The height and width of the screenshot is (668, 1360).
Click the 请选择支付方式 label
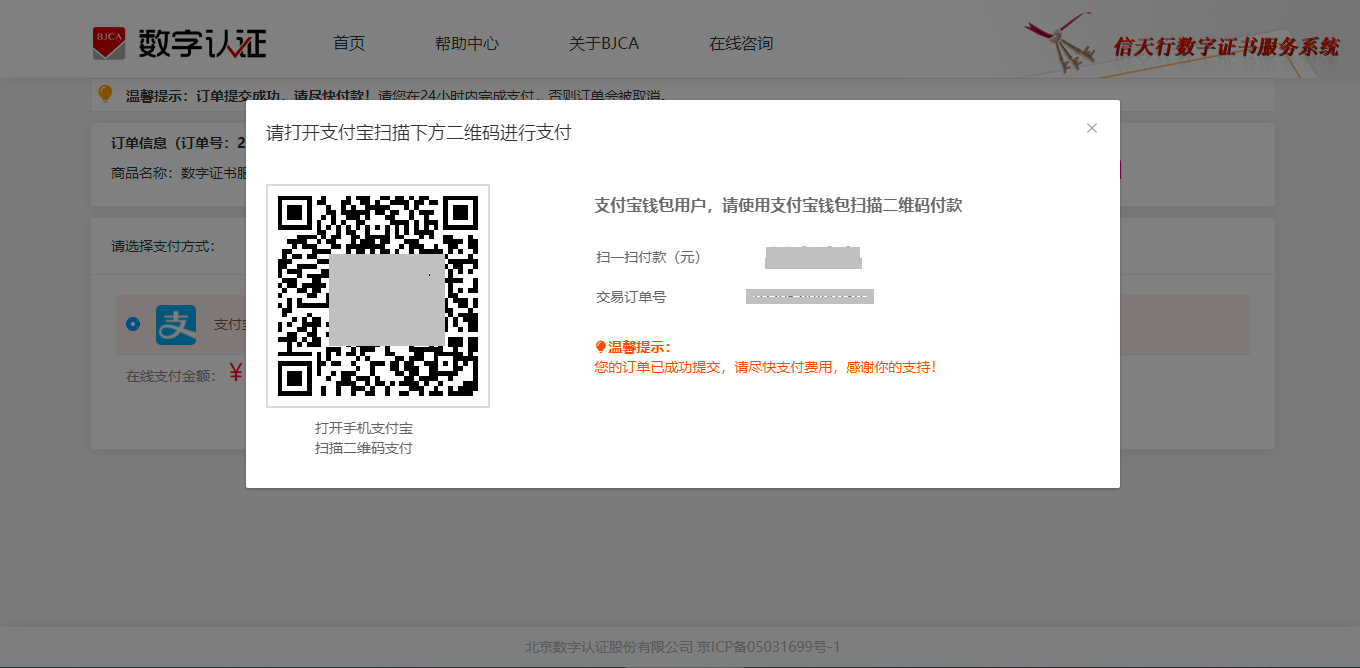(163, 246)
